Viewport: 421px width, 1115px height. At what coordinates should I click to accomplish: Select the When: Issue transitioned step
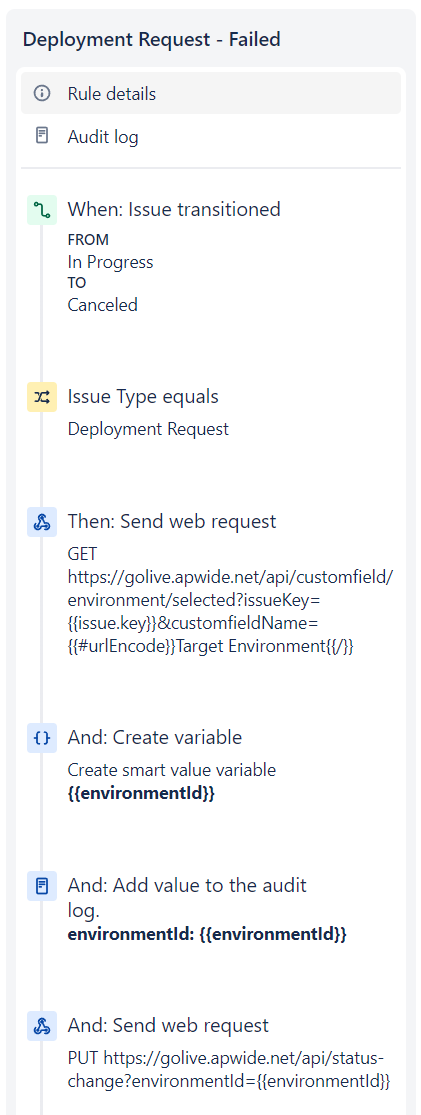(174, 209)
